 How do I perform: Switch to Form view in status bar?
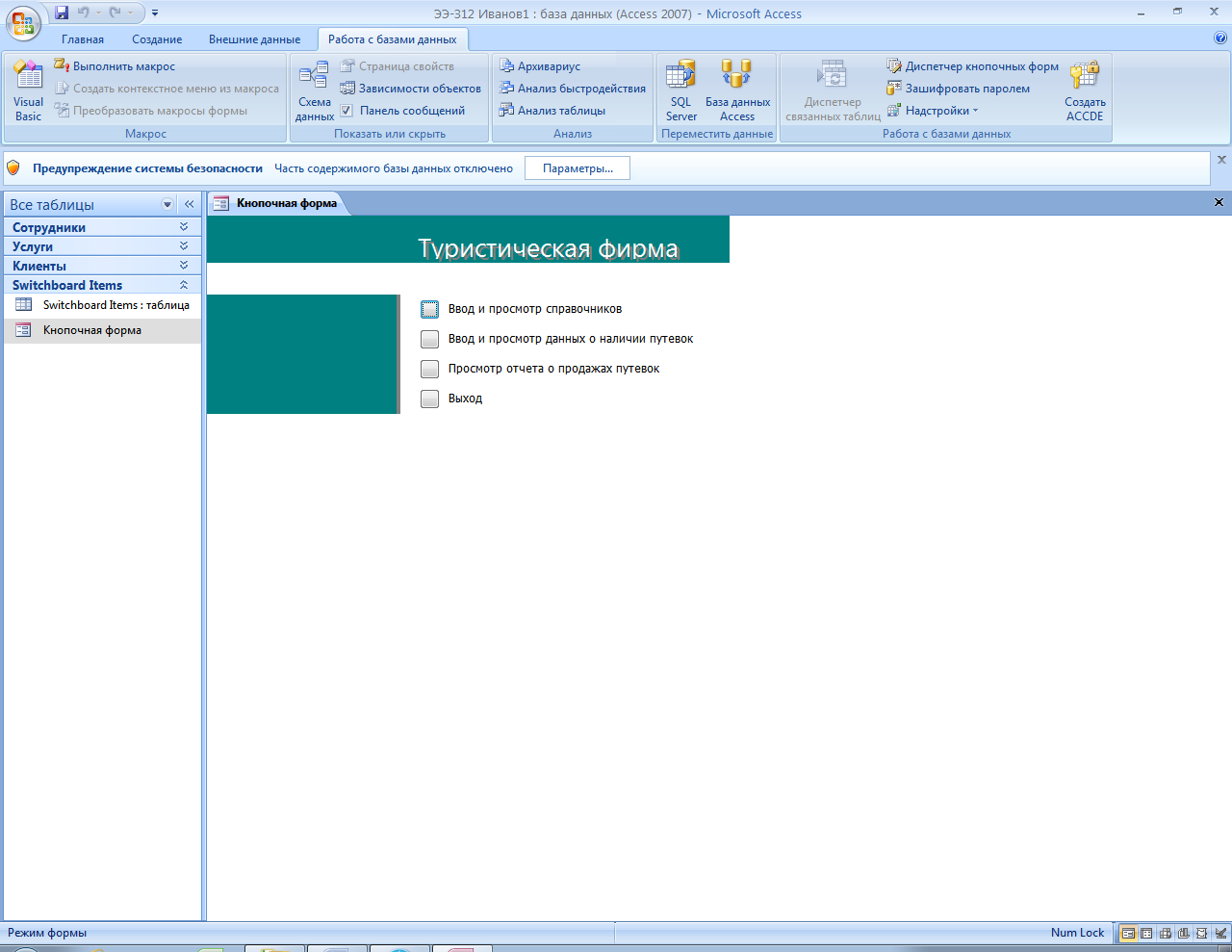pos(1128,933)
